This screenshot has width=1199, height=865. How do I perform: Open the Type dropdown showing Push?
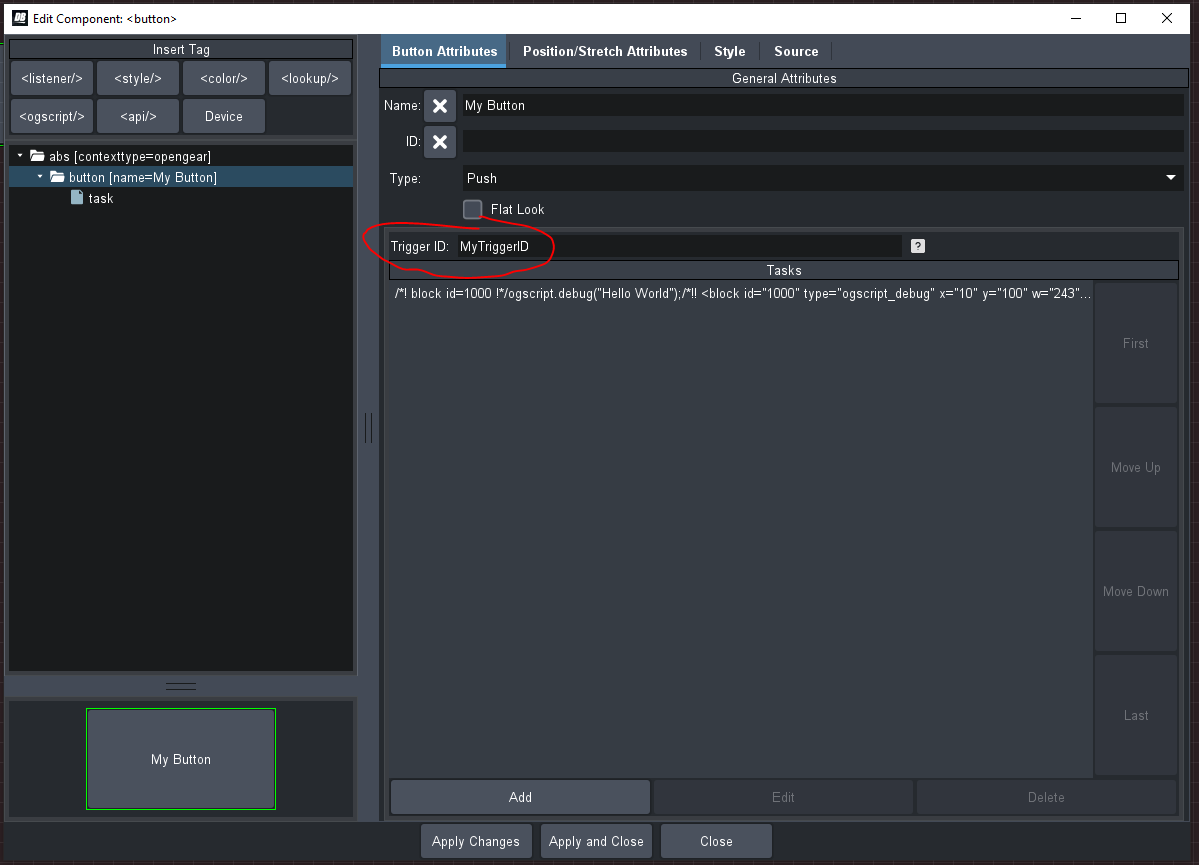(x=1168, y=178)
